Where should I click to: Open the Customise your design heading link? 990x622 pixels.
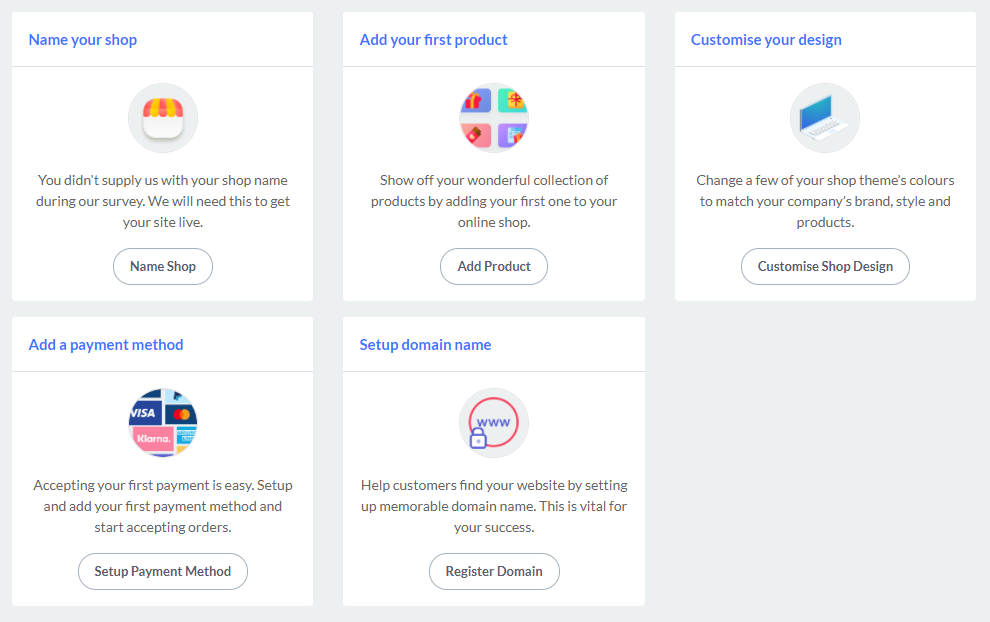(764, 39)
